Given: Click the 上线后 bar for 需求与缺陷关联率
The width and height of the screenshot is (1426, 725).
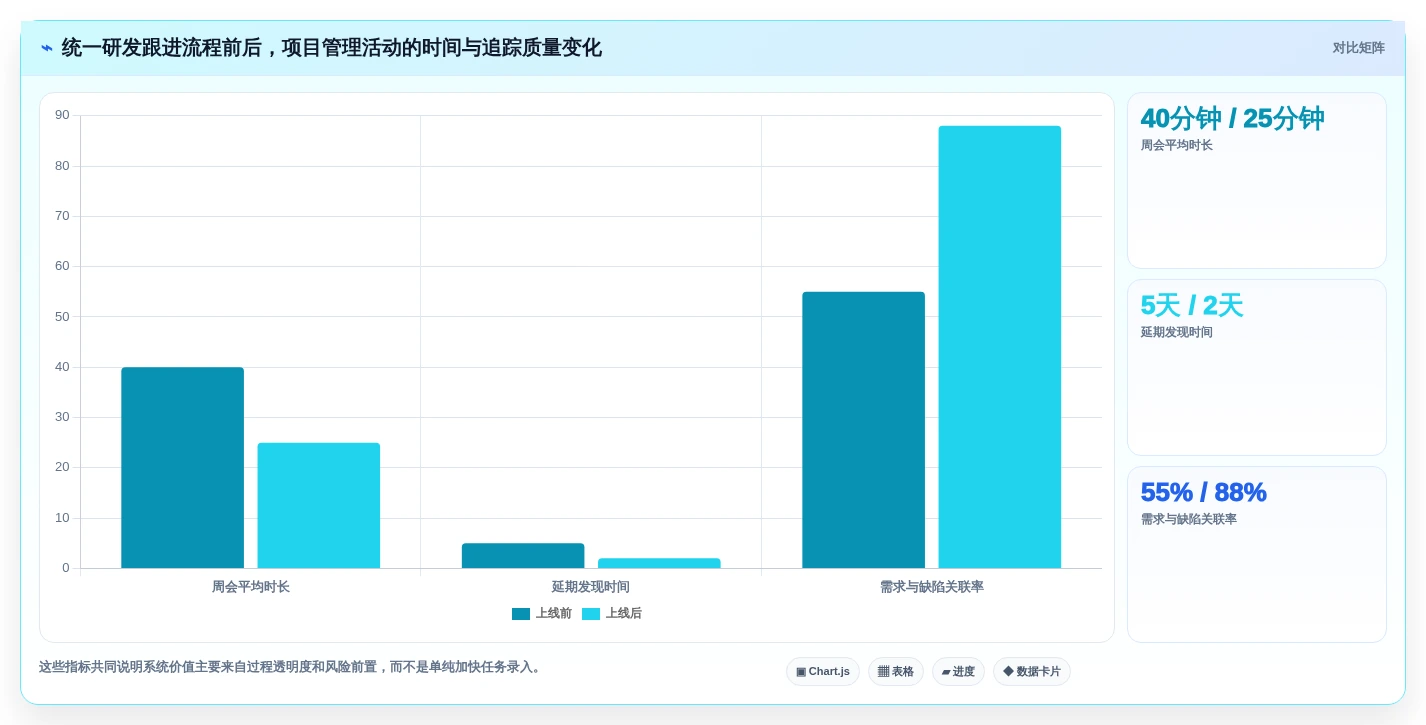Looking at the screenshot, I should point(1000,347).
